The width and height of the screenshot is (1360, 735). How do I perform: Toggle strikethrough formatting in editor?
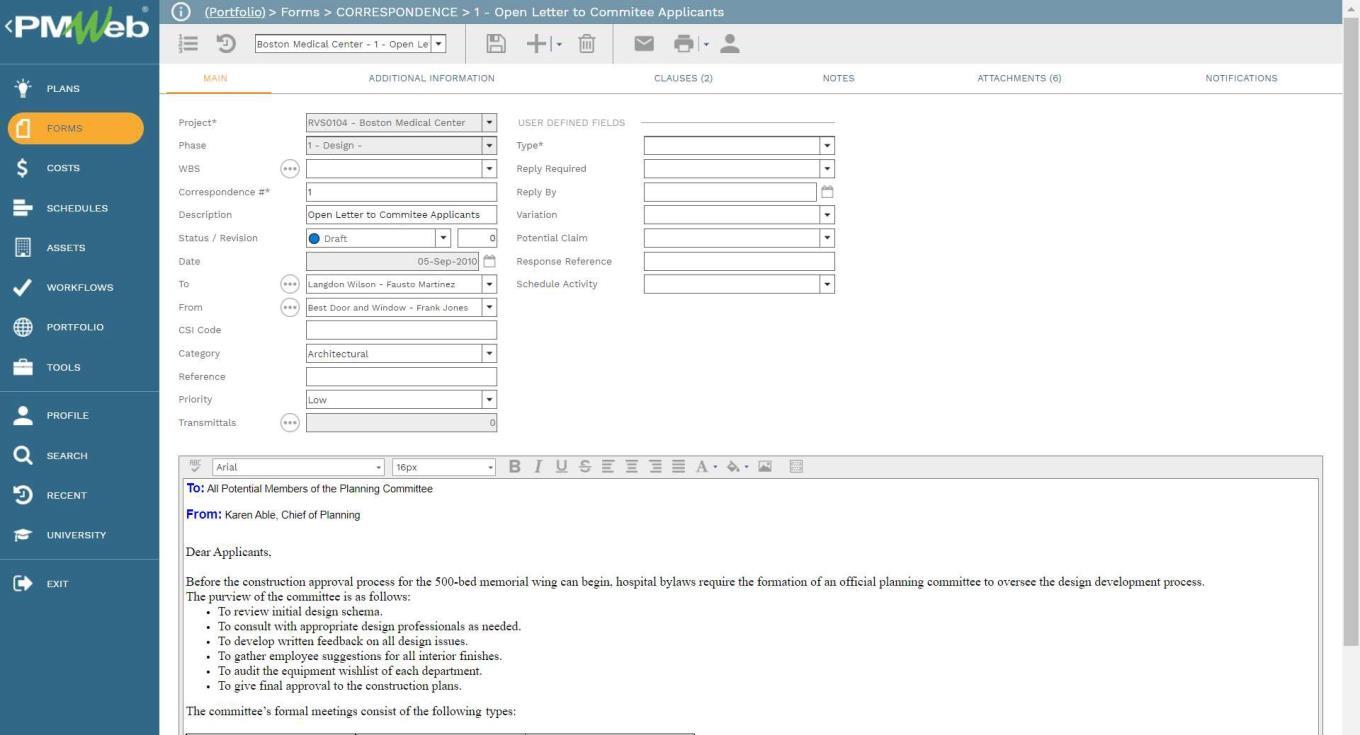(585, 466)
